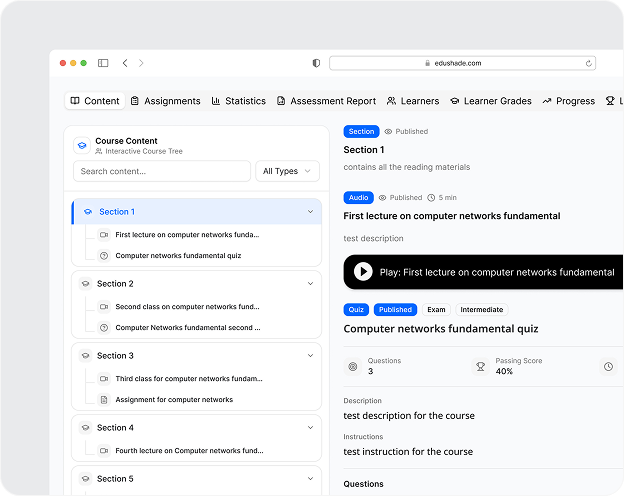Viewport: 624px width, 496px height.
Task: Click the Course Content graduation cap icon
Action: (82, 145)
